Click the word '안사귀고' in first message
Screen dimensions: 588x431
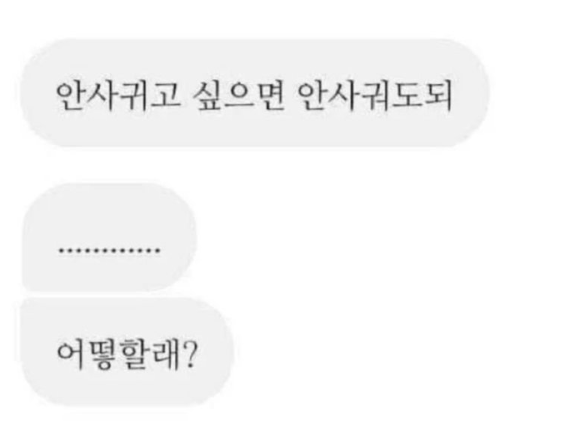118,95
